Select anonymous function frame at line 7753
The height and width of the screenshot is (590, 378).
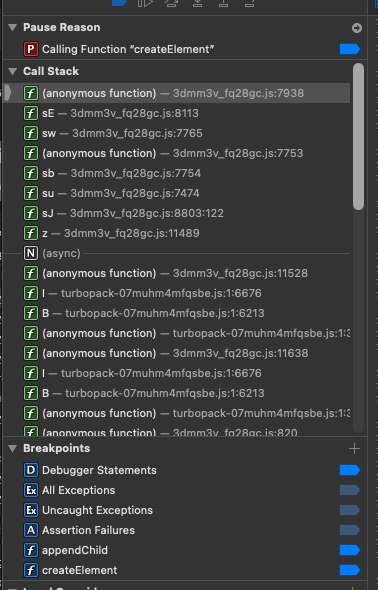(x=177, y=153)
